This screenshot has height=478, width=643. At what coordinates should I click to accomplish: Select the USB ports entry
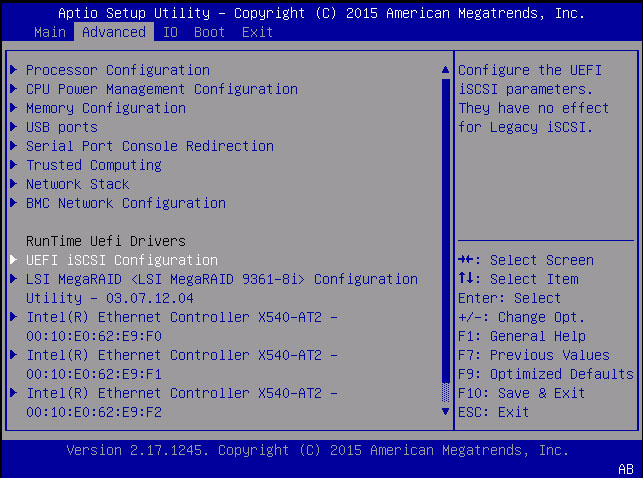coord(62,127)
